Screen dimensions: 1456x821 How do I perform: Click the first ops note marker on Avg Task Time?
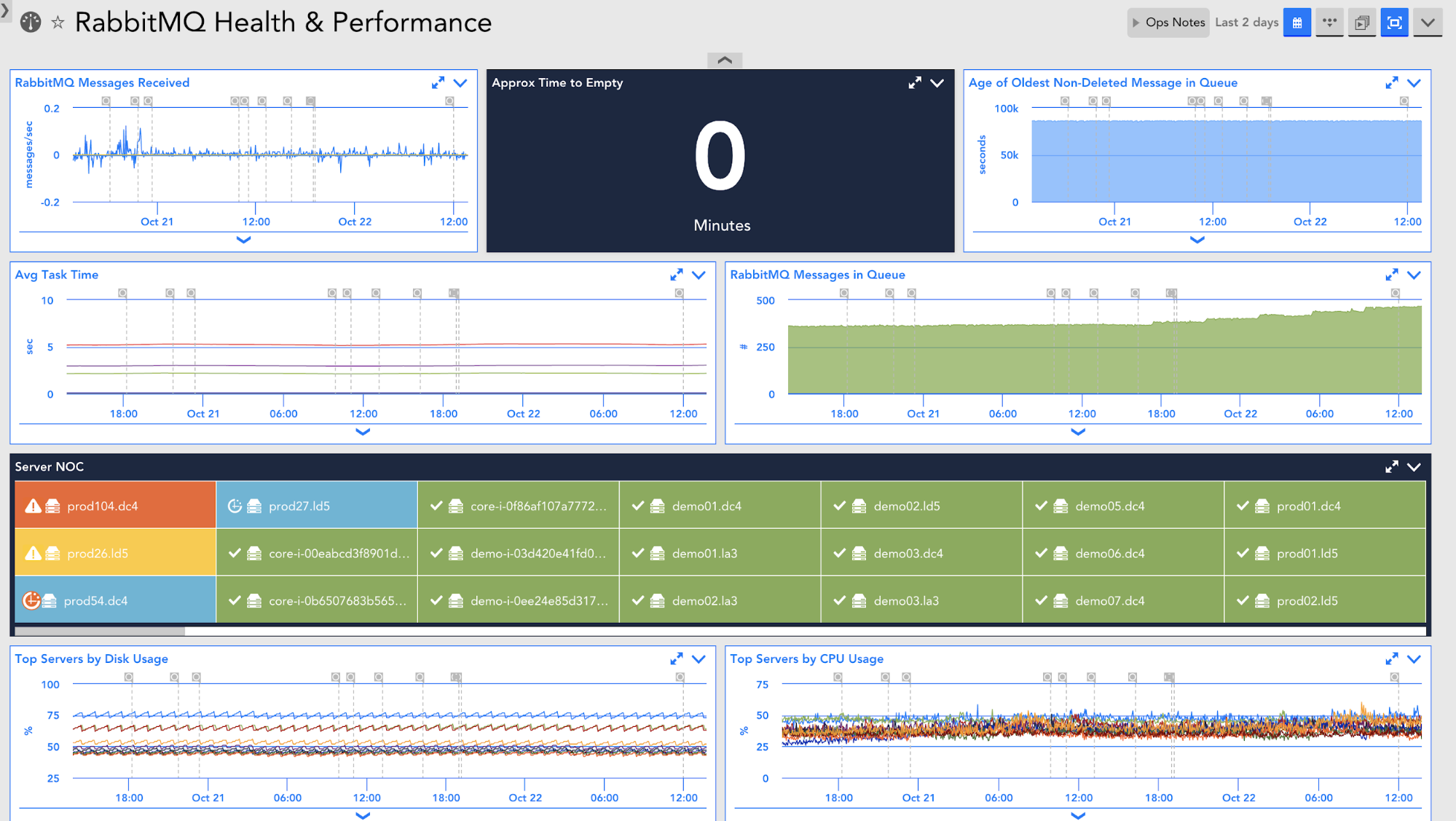[x=122, y=293]
